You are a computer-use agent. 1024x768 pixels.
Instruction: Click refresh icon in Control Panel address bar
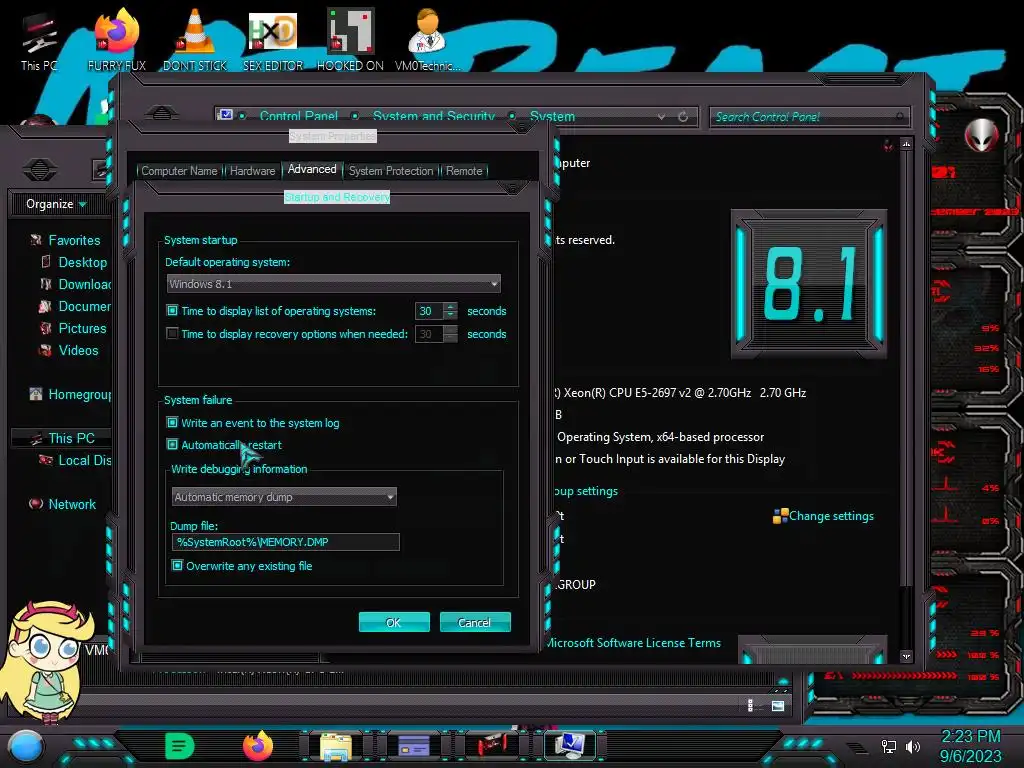(x=683, y=116)
